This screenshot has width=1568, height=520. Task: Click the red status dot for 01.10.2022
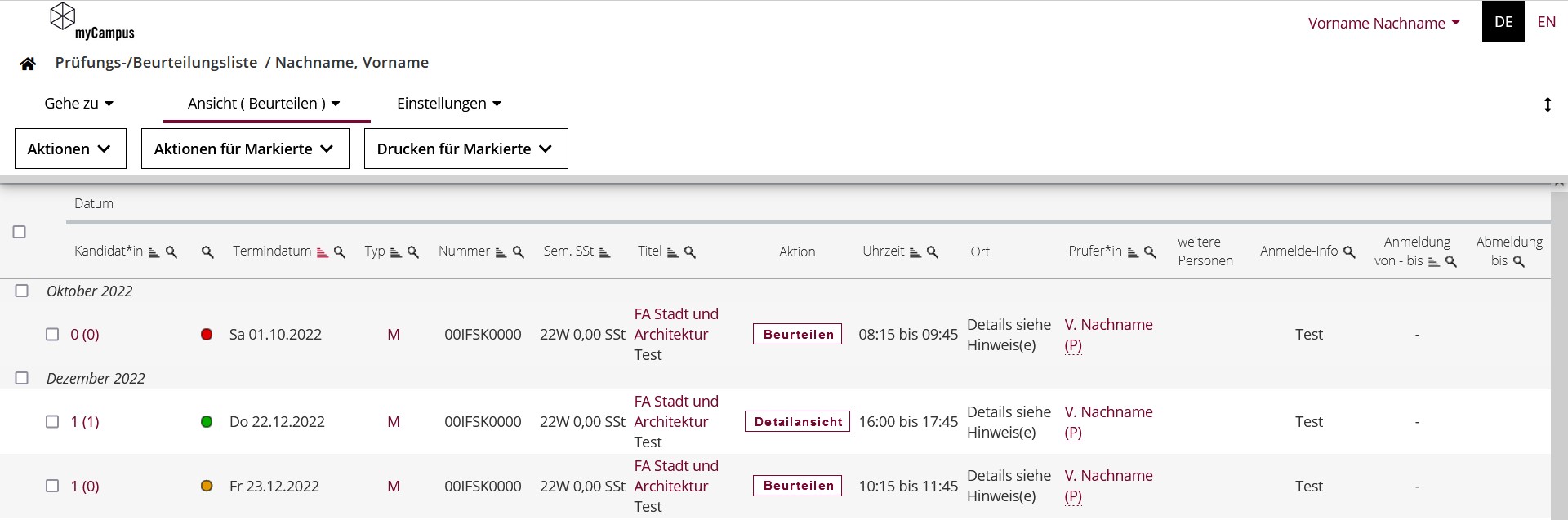pyautogui.click(x=207, y=334)
